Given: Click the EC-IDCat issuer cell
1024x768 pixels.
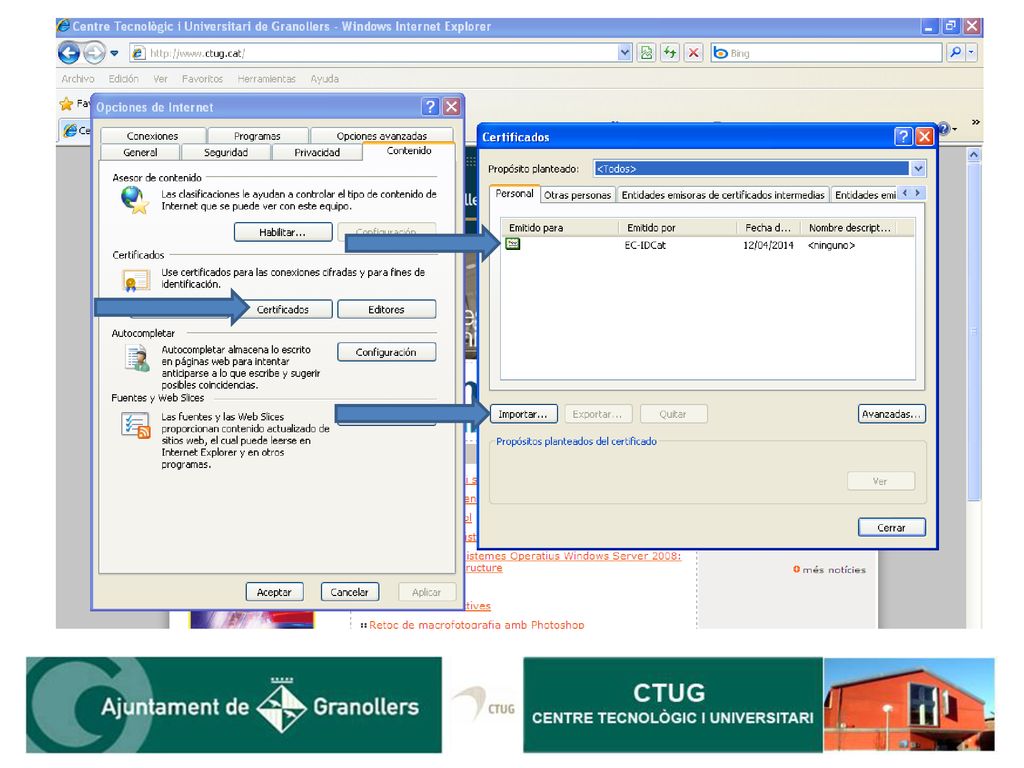Looking at the screenshot, I should 645,246.
